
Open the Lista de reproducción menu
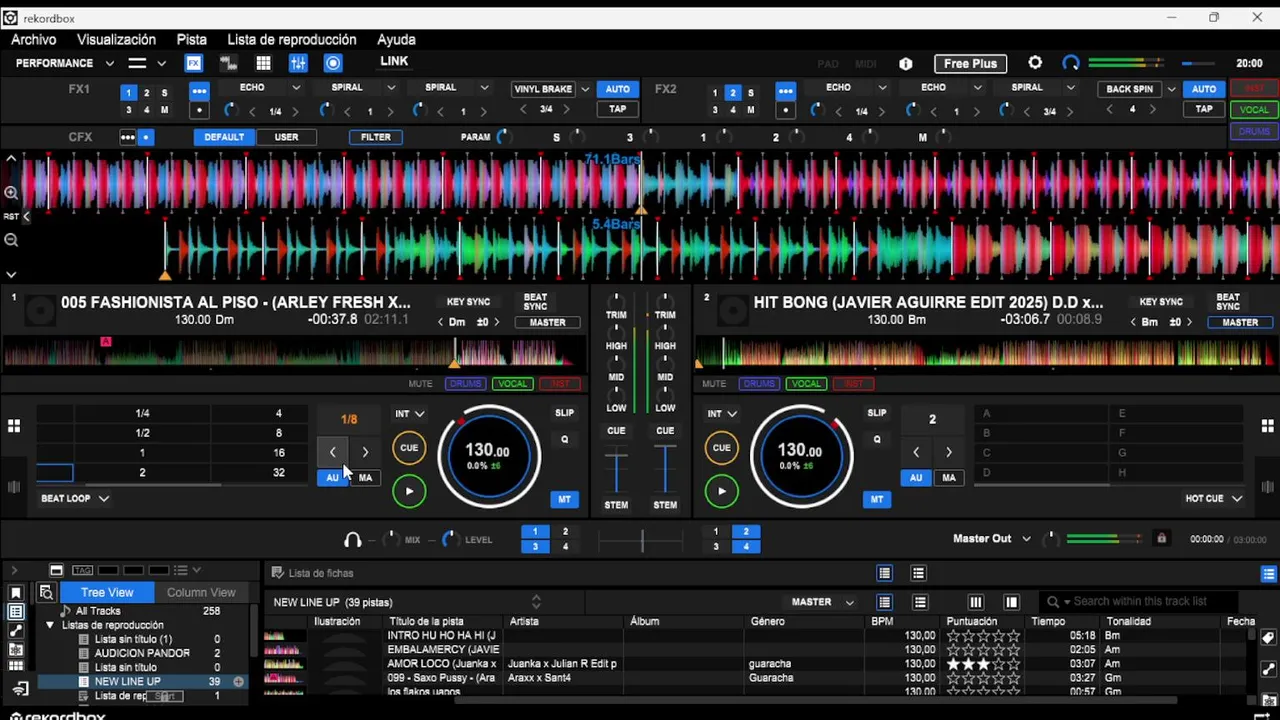pos(292,40)
